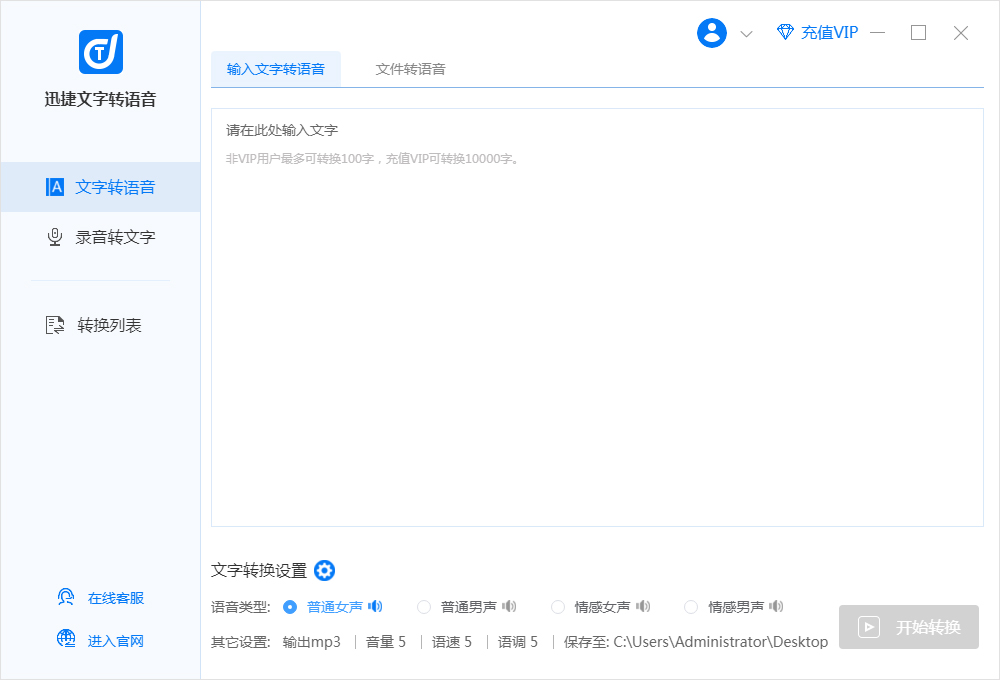Play the 普通男声 voice sample speaker
The width and height of the screenshot is (1000, 680).
[509, 606]
